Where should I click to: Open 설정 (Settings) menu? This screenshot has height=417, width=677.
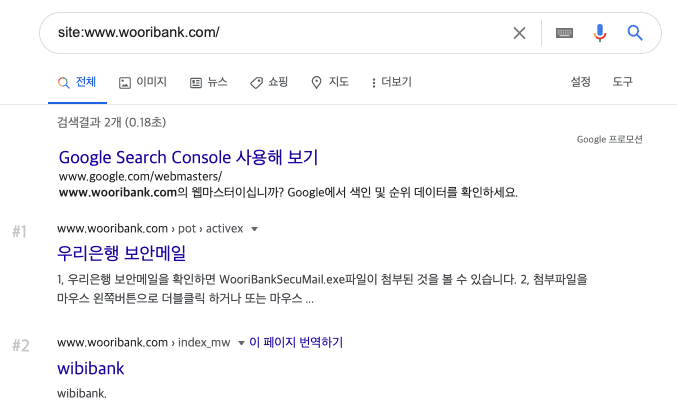pyautogui.click(x=580, y=82)
